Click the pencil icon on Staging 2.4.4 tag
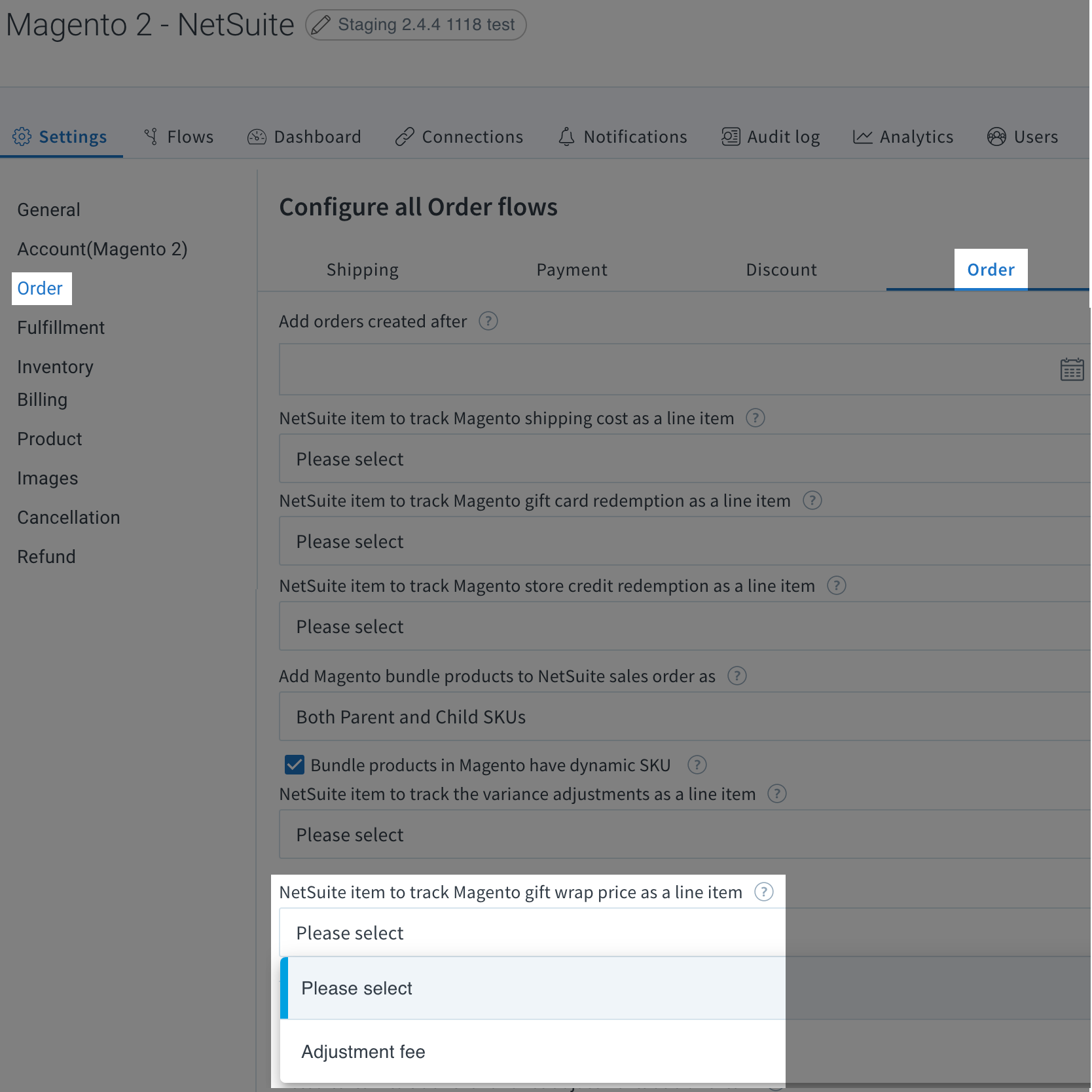The width and height of the screenshot is (1092, 1092). coord(321,24)
